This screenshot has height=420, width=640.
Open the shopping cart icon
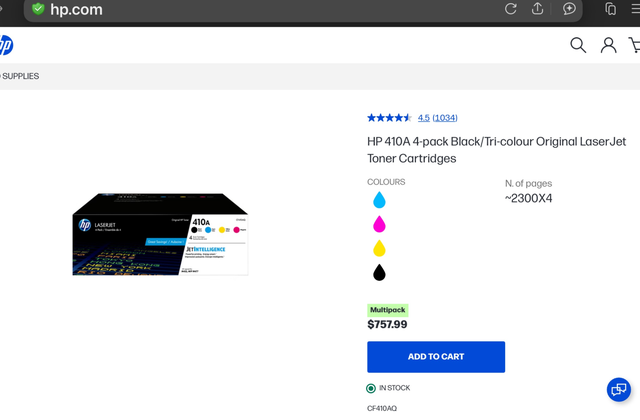(634, 45)
